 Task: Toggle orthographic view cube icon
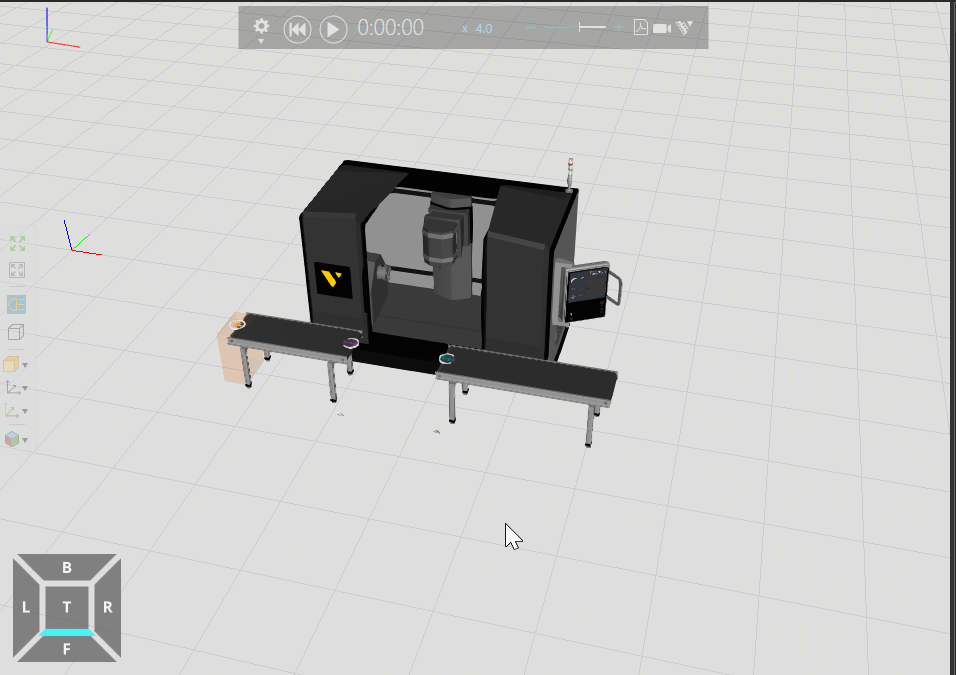(x=16, y=332)
